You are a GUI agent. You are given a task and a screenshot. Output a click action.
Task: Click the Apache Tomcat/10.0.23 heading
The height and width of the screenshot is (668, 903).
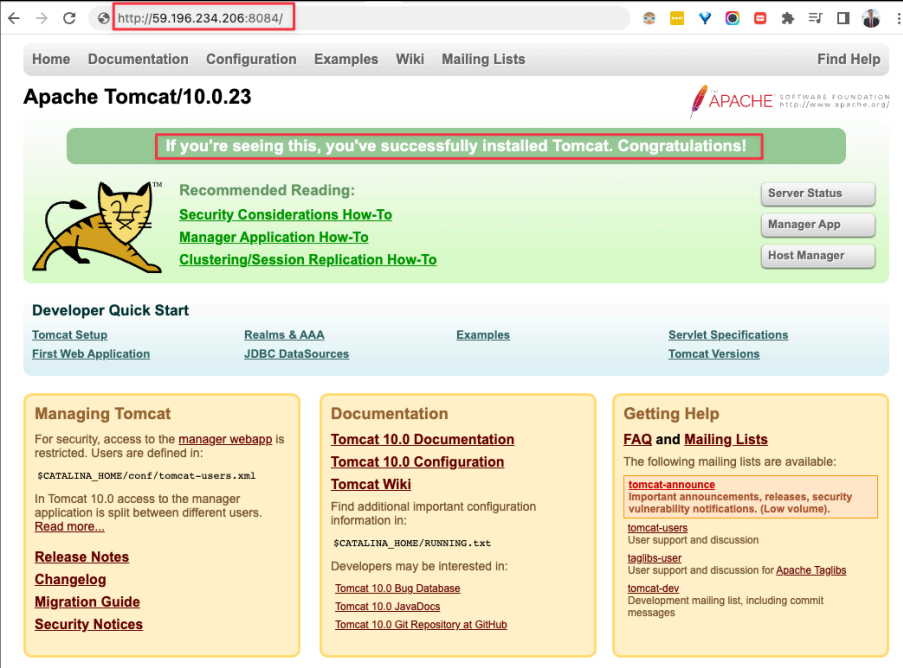pos(137,97)
